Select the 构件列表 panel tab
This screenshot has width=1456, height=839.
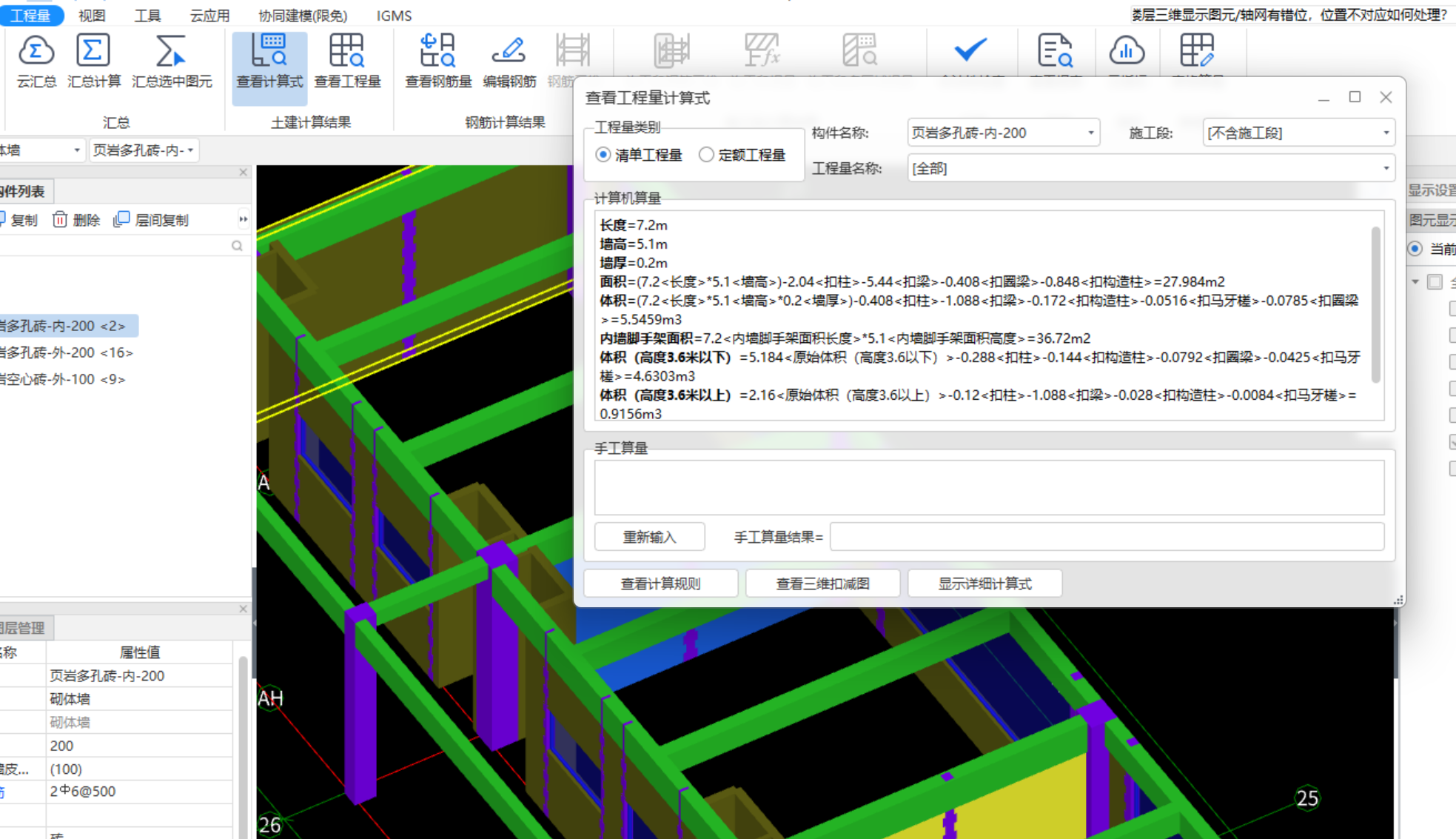(x=25, y=191)
